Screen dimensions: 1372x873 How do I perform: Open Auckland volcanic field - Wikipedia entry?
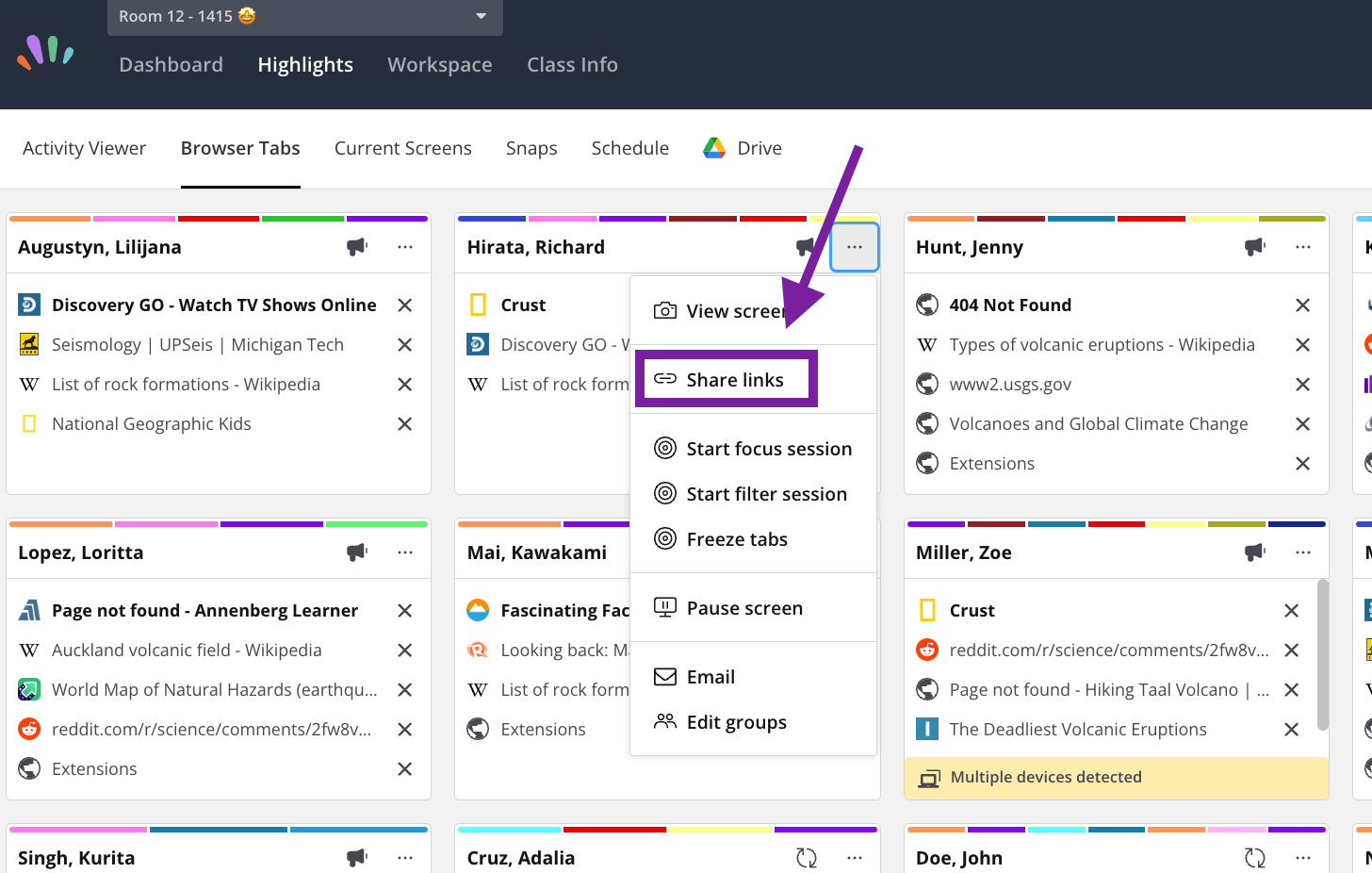[x=187, y=651]
